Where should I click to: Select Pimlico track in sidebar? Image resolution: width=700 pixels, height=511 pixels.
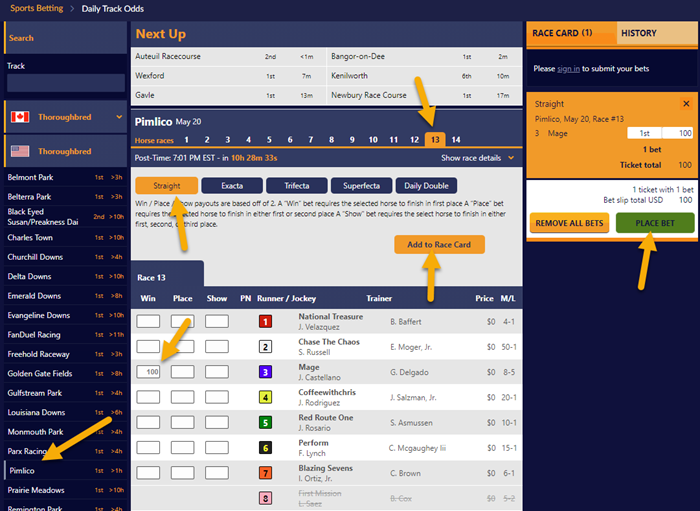[x=65, y=471]
